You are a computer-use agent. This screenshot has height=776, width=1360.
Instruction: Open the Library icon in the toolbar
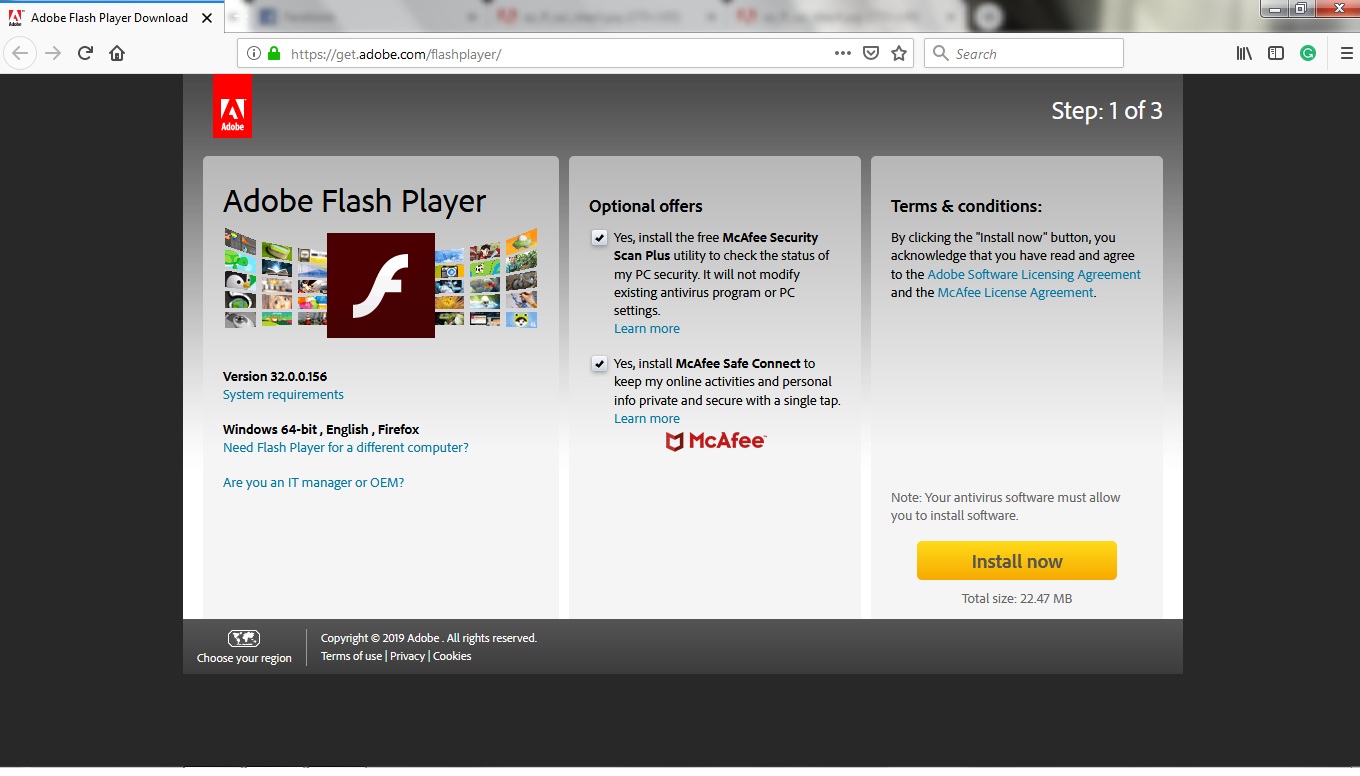tap(1244, 53)
